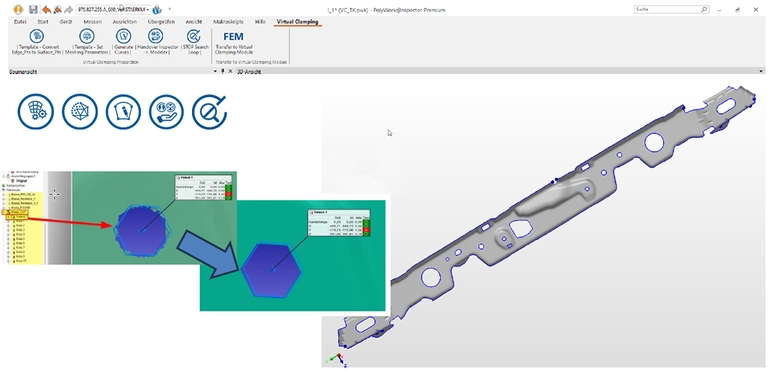768x370 pixels.
Task: Open the Datei menu tab
Action: pos(21,22)
